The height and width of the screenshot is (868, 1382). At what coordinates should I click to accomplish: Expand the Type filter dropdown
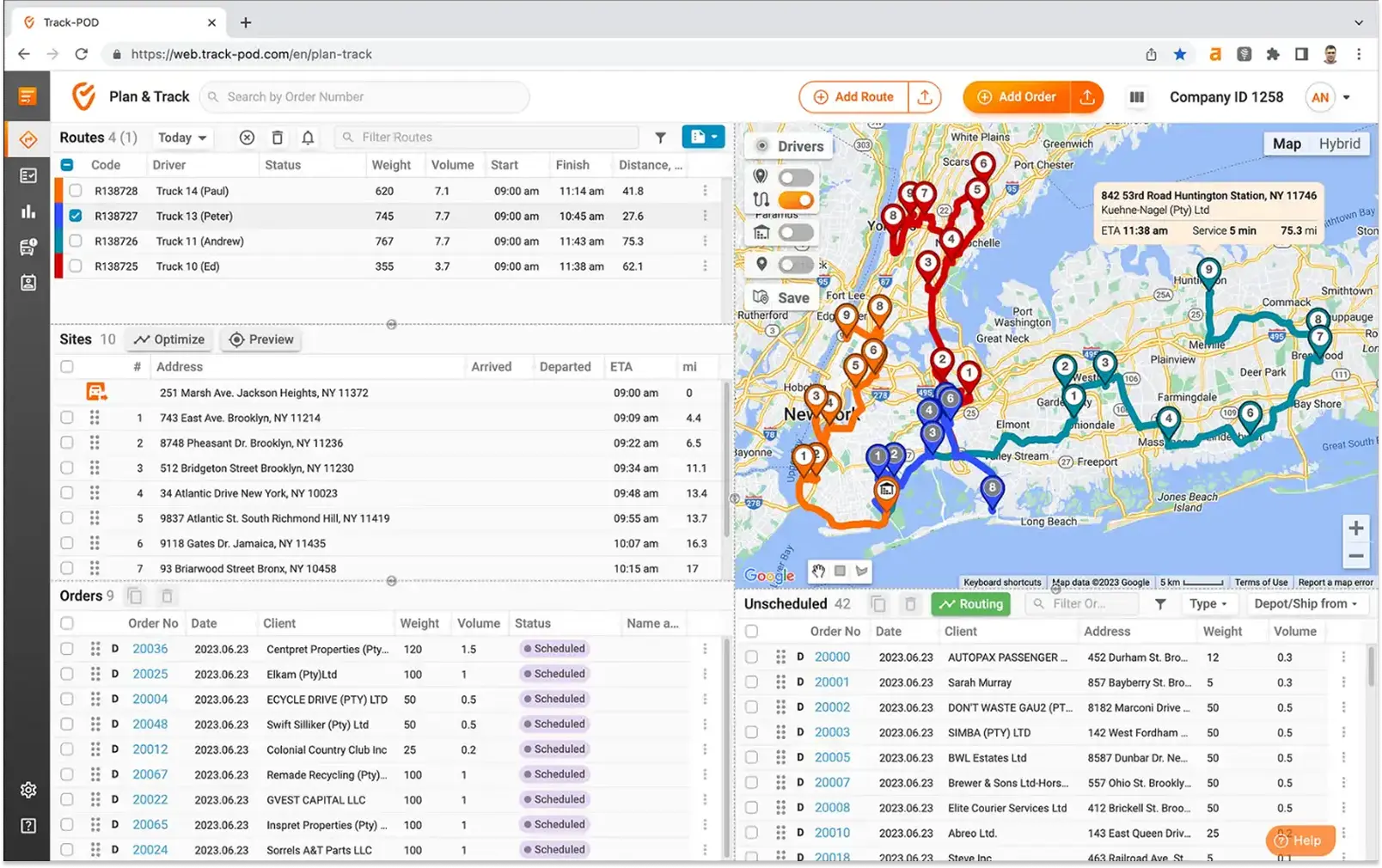tap(1209, 603)
